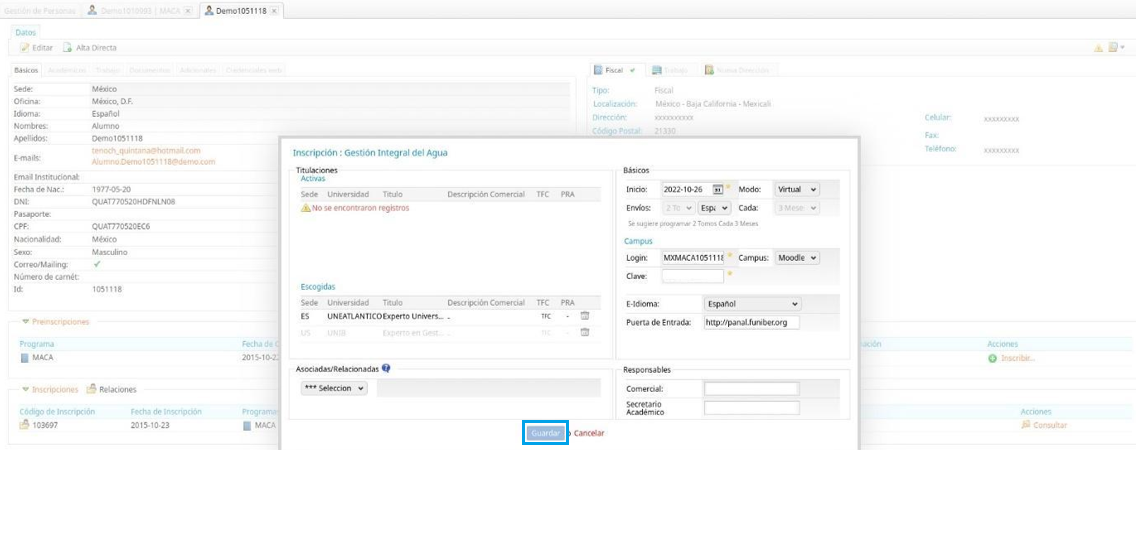Click the Comercial input field
The image size is (1136, 540).
click(x=751, y=389)
